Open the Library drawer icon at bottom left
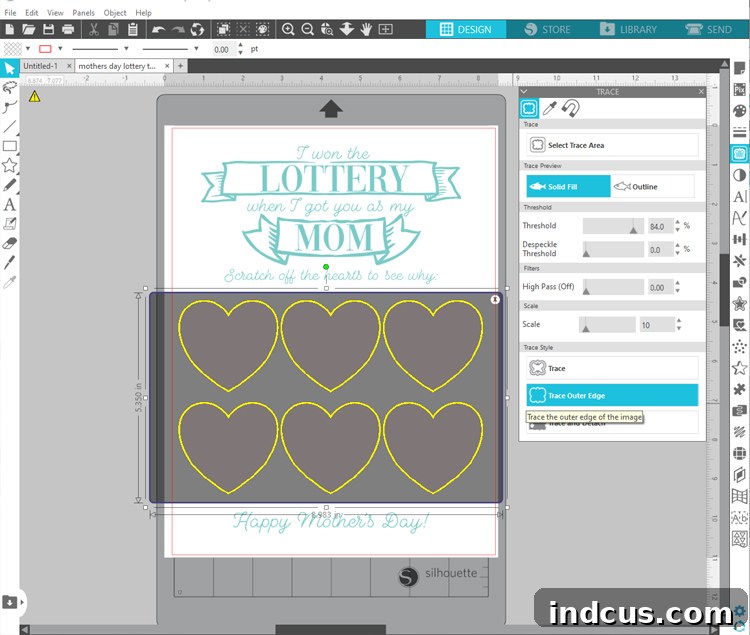 click(x=10, y=602)
